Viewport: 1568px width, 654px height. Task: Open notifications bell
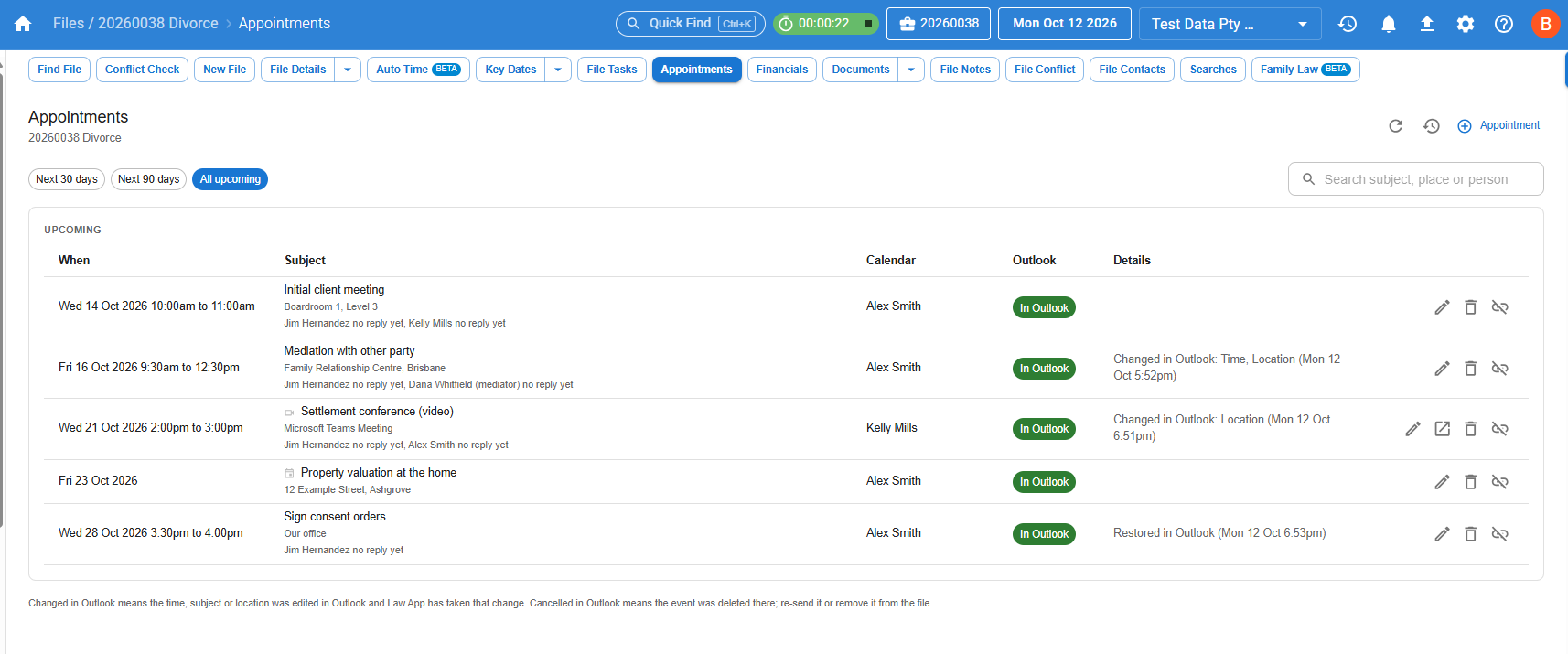(1388, 24)
